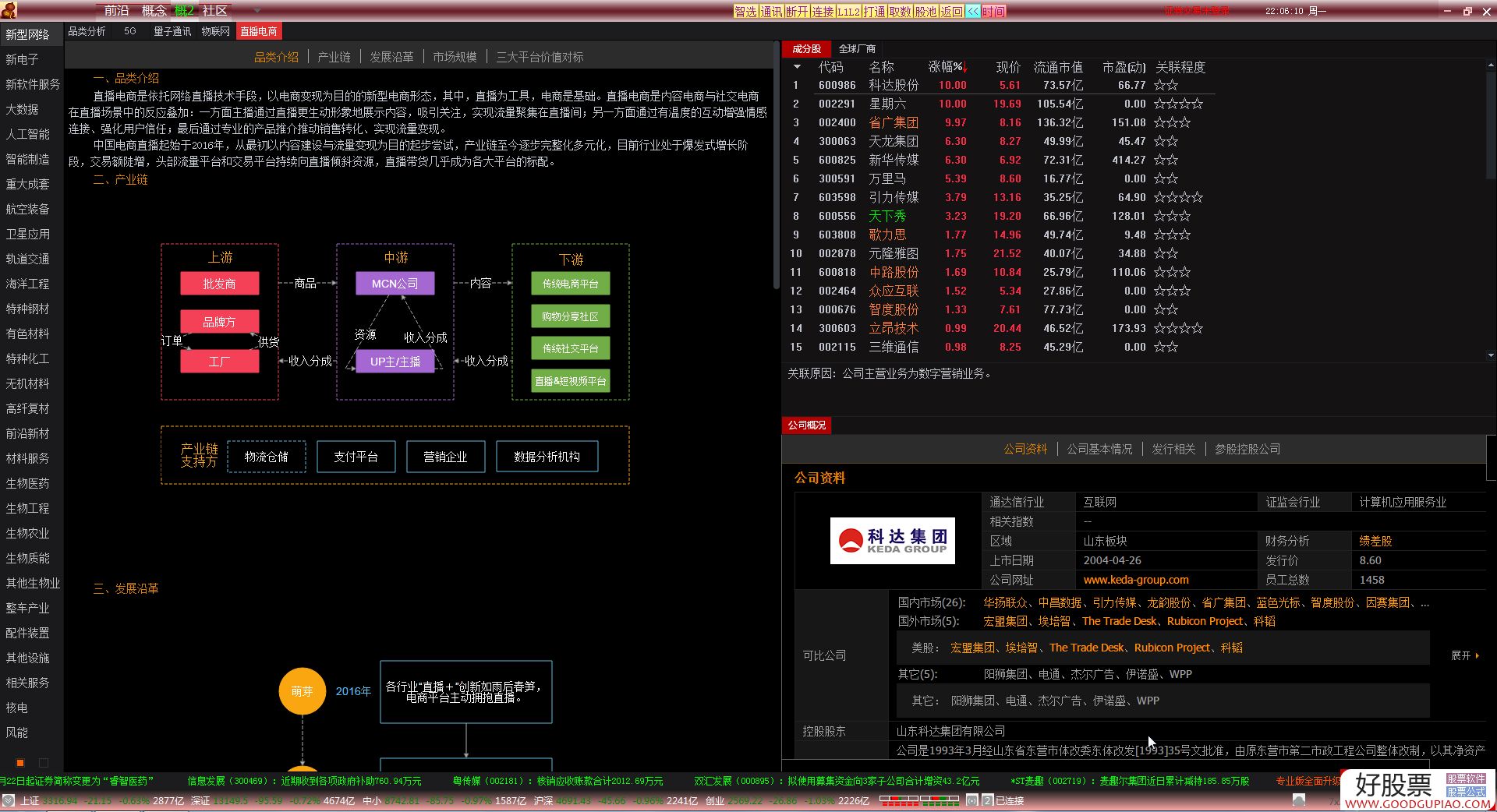Sort the table by 涨幅% column
Viewport: 1497px width, 812px height.
(947, 67)
